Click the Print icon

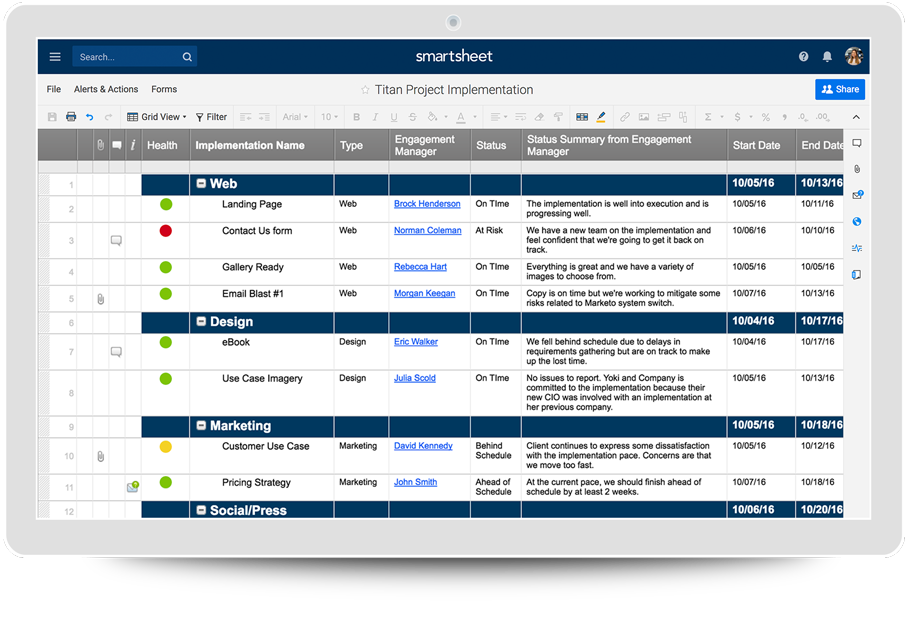coord(71,117)
